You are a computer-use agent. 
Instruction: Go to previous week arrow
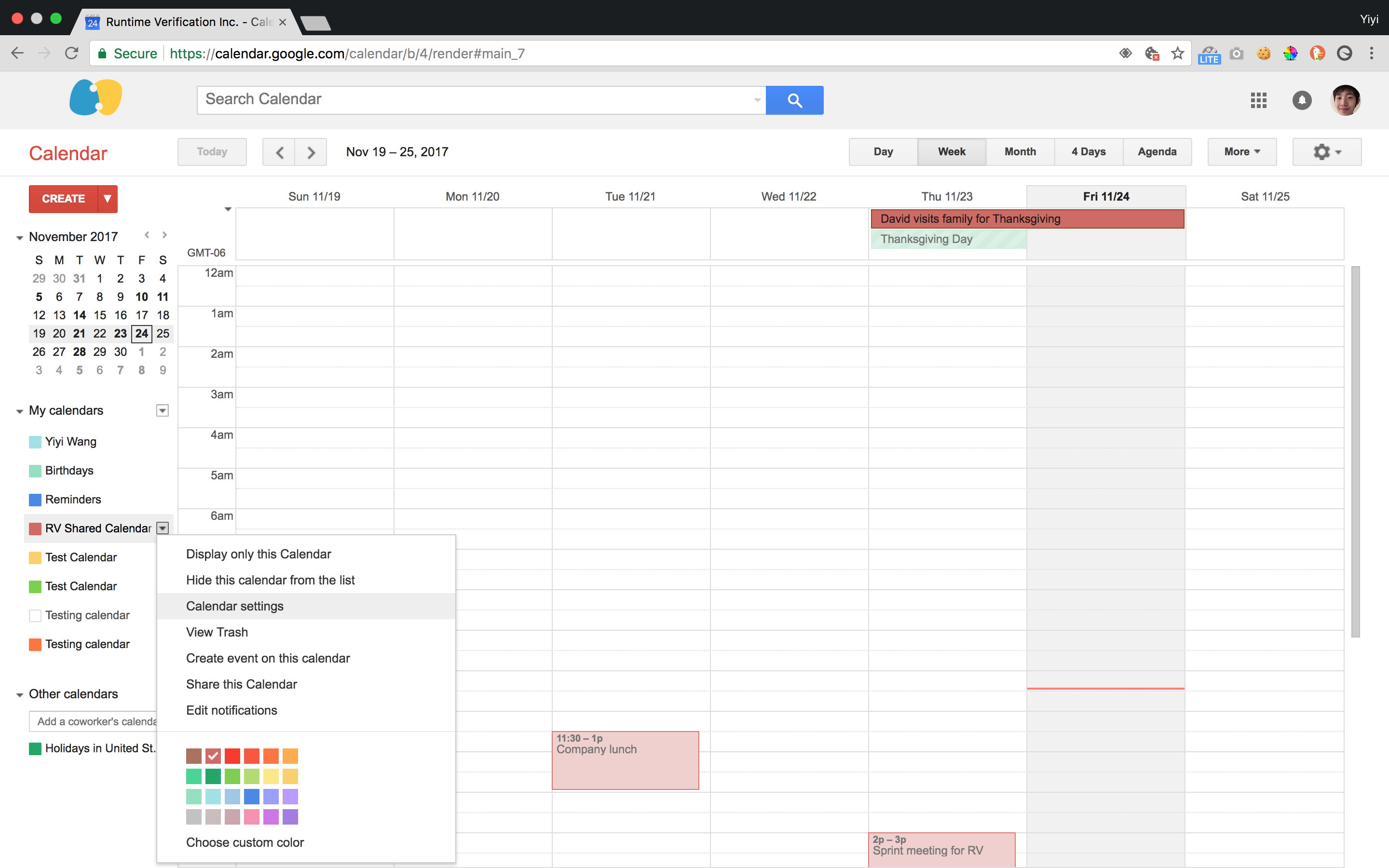[280, 152]
